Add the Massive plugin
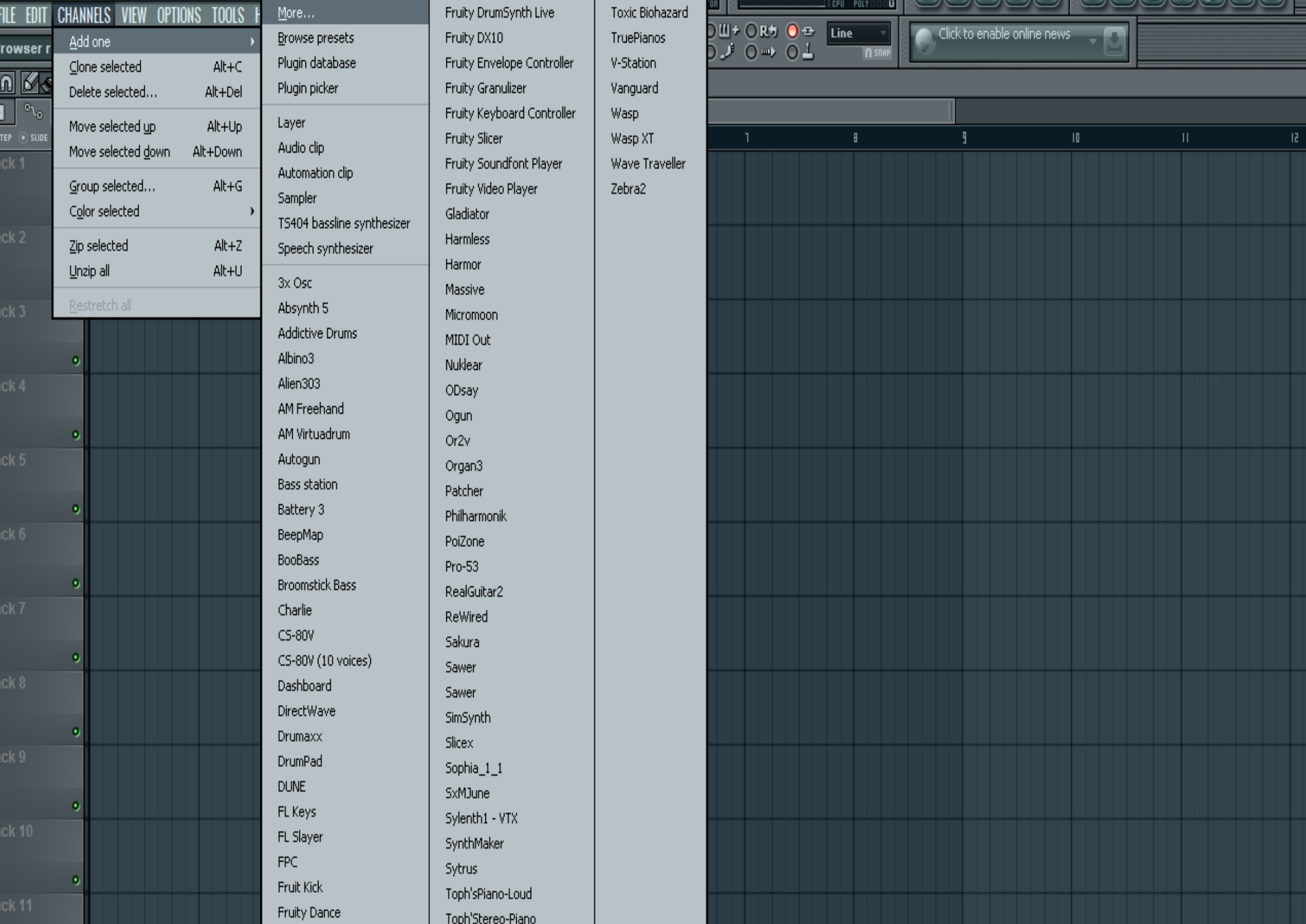Image resolution: width=1306 pixels, height=924 pixels. pos(512,289)
